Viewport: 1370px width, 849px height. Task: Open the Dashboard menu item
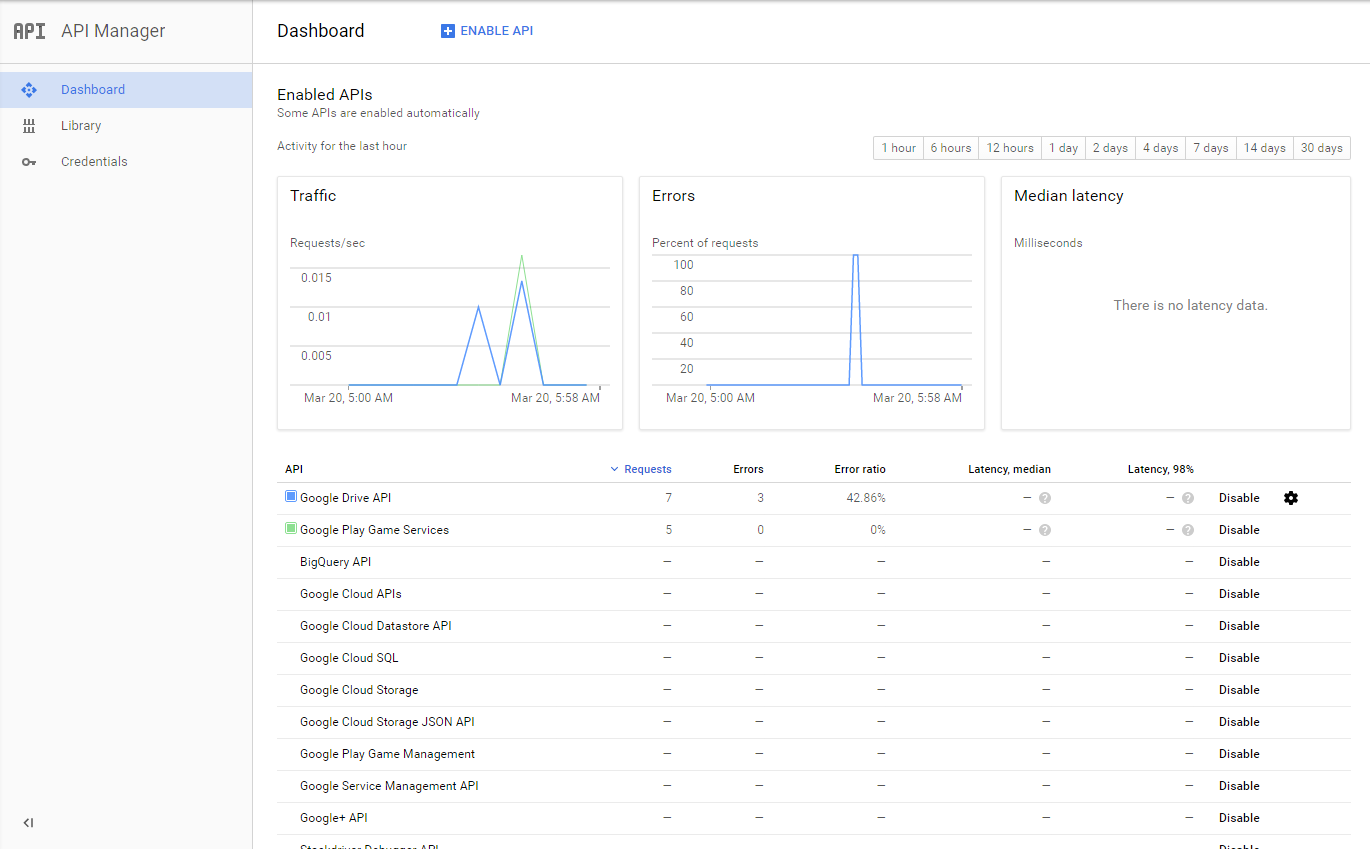tap(126, 90)
